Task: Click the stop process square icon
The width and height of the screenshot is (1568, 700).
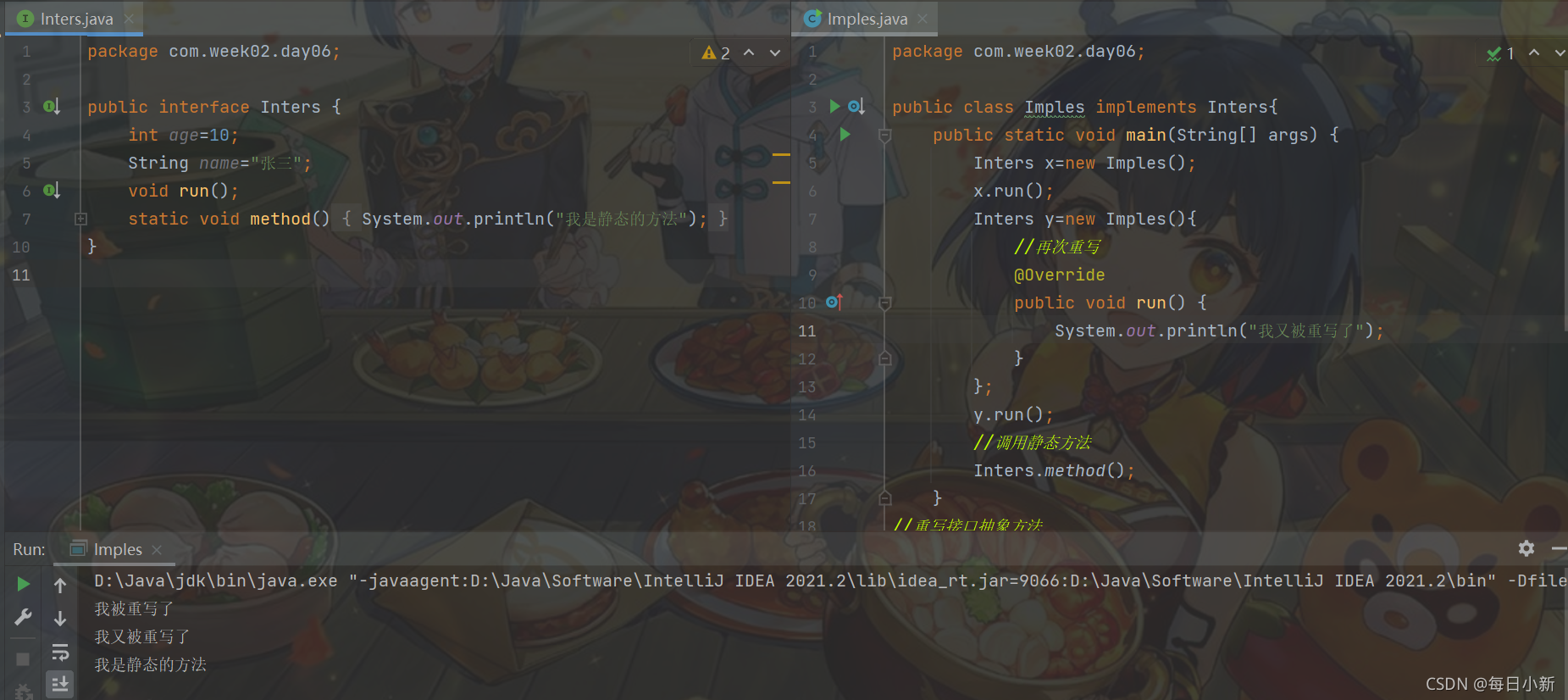Action: coord(23,659)
